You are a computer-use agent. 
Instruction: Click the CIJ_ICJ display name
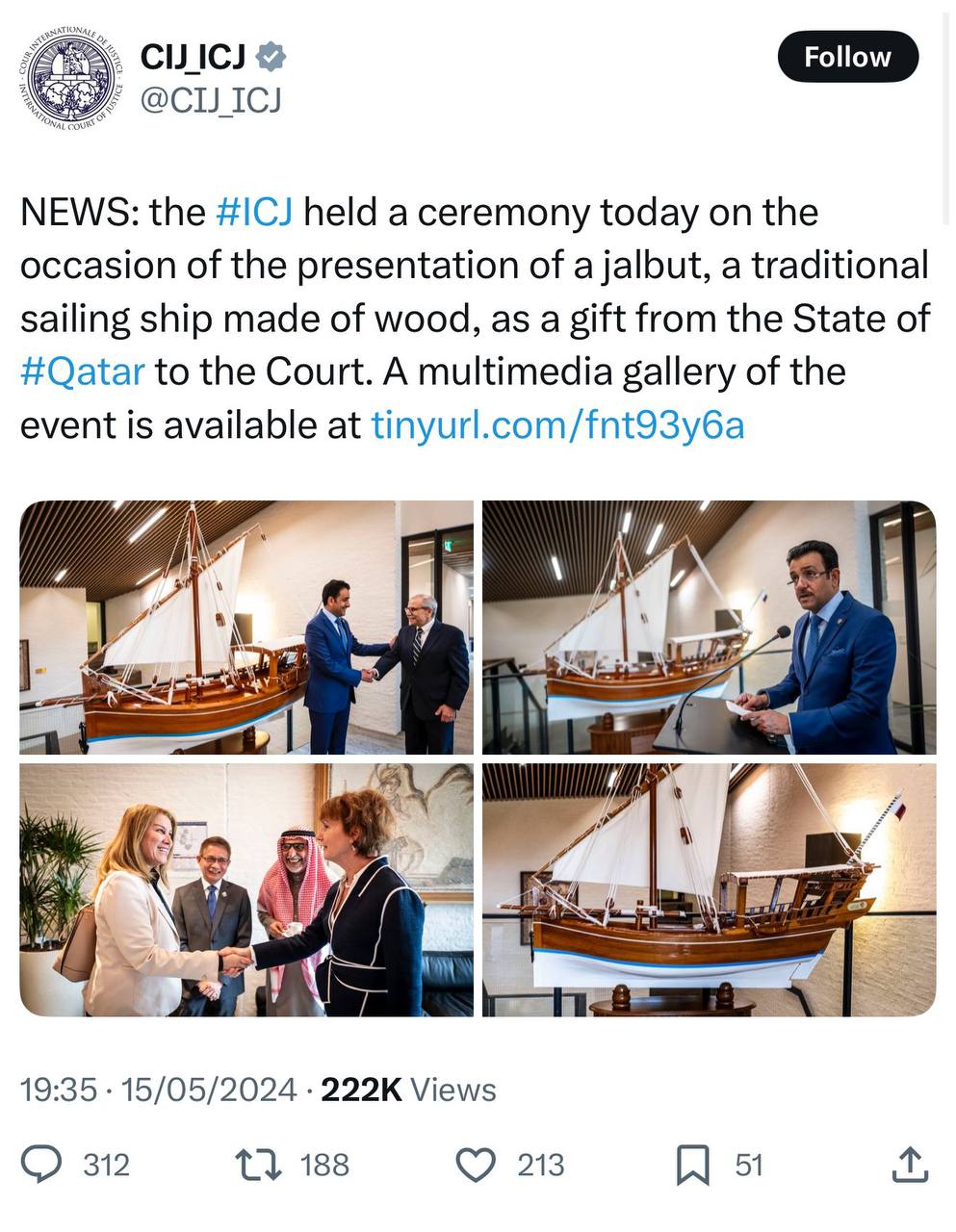tap(193, 58)
